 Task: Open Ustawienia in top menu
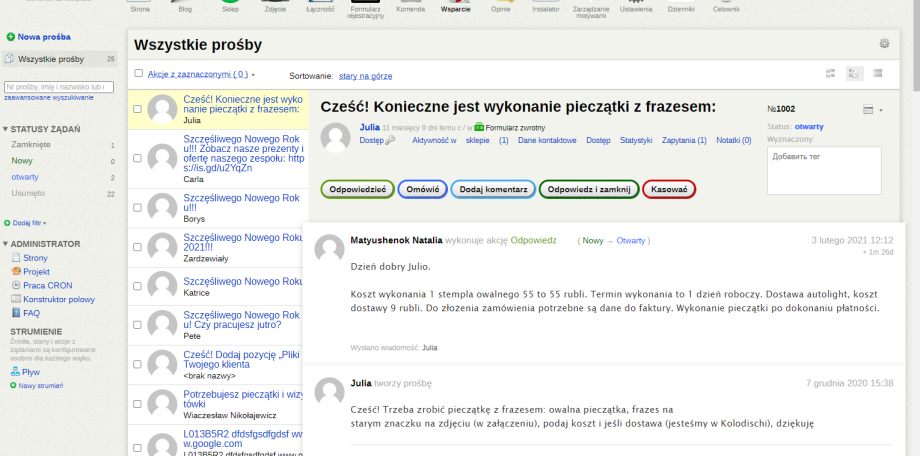pos(635,7)
